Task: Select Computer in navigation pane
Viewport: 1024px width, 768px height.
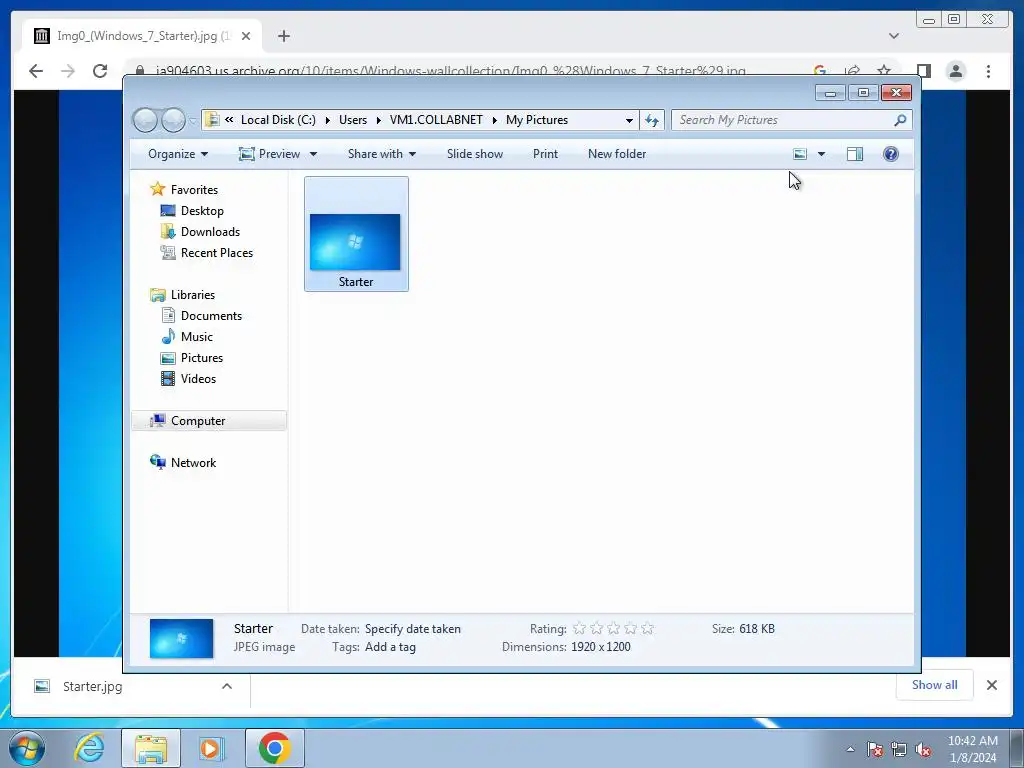Action: 198,421
